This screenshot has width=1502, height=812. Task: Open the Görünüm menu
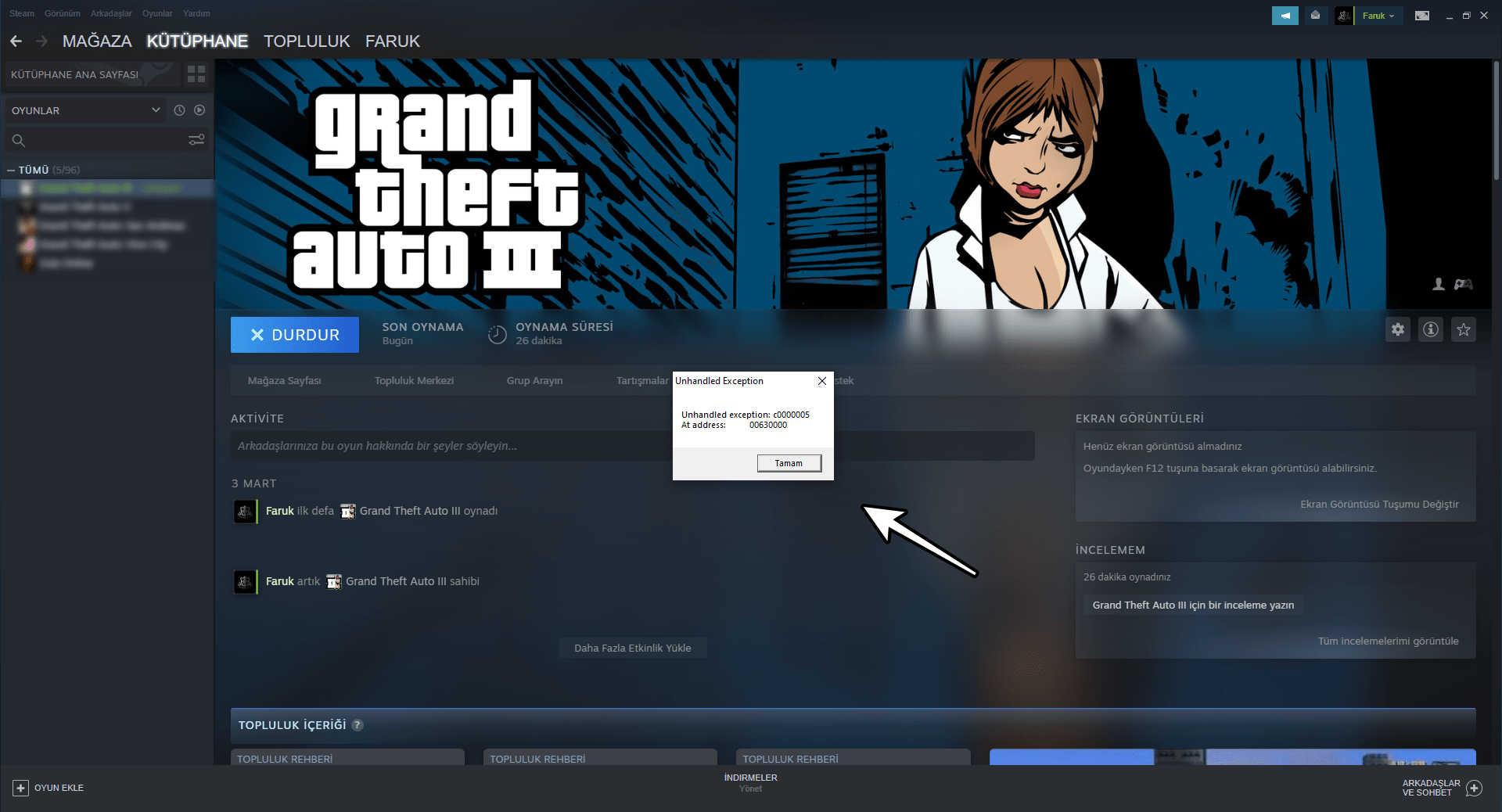[63, 13]
